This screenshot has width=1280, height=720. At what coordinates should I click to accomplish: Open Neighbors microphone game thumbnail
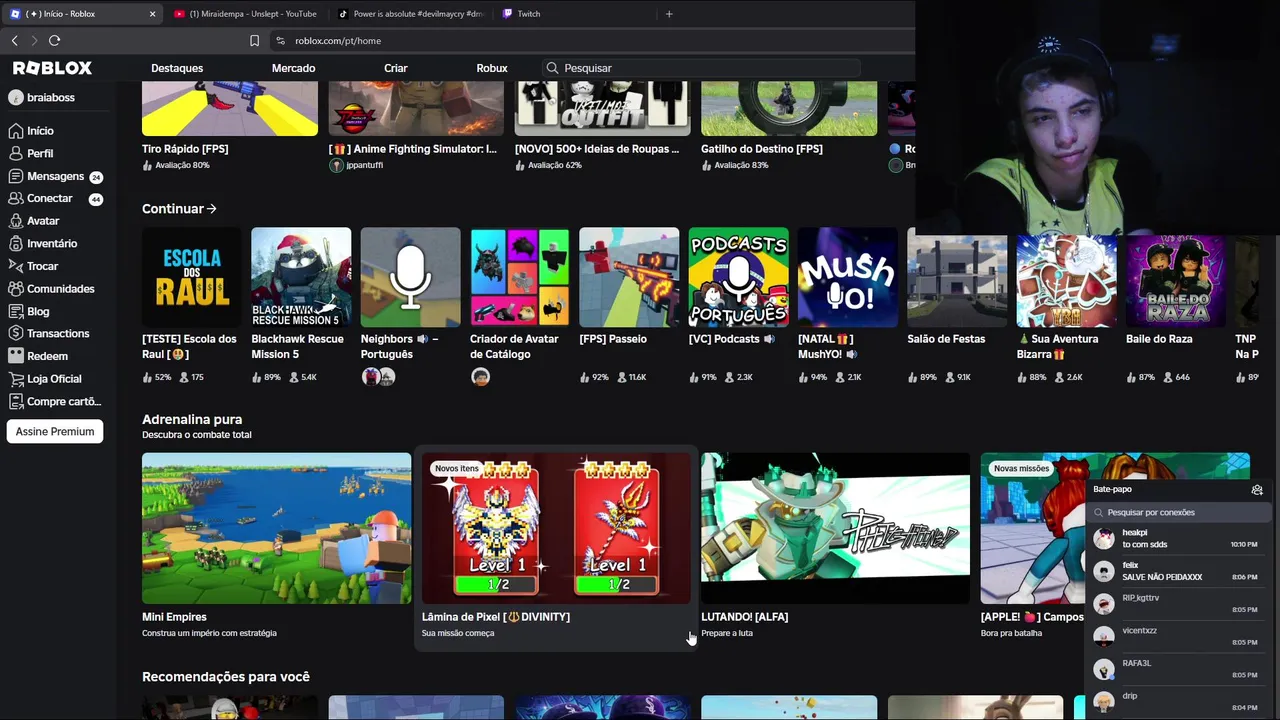[410, 277]
